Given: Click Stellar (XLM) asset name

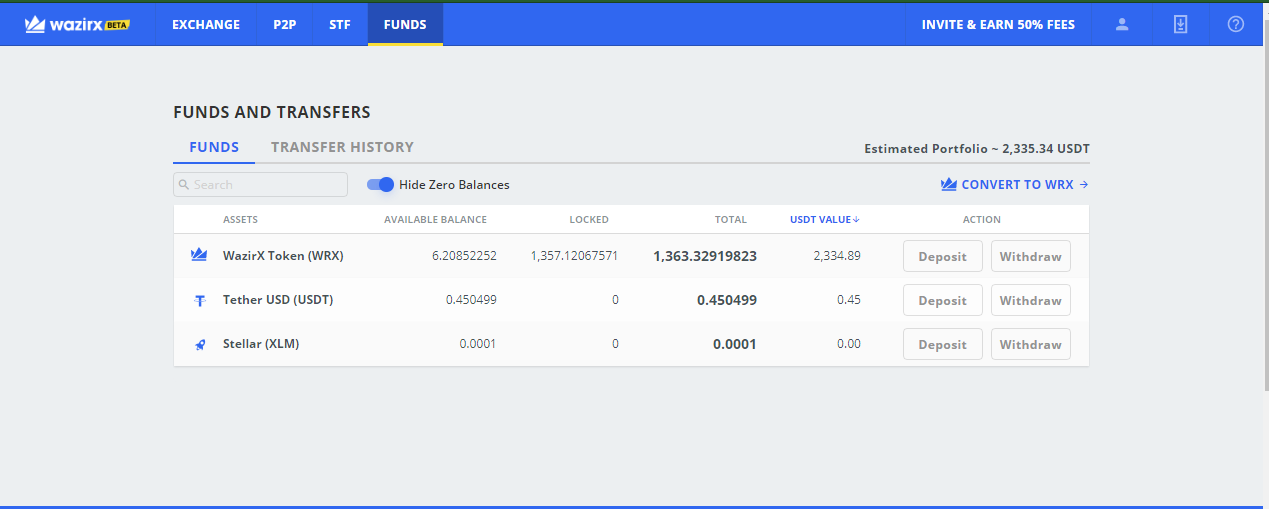Looking at the screenshot, I should click(x=261, y=344).
